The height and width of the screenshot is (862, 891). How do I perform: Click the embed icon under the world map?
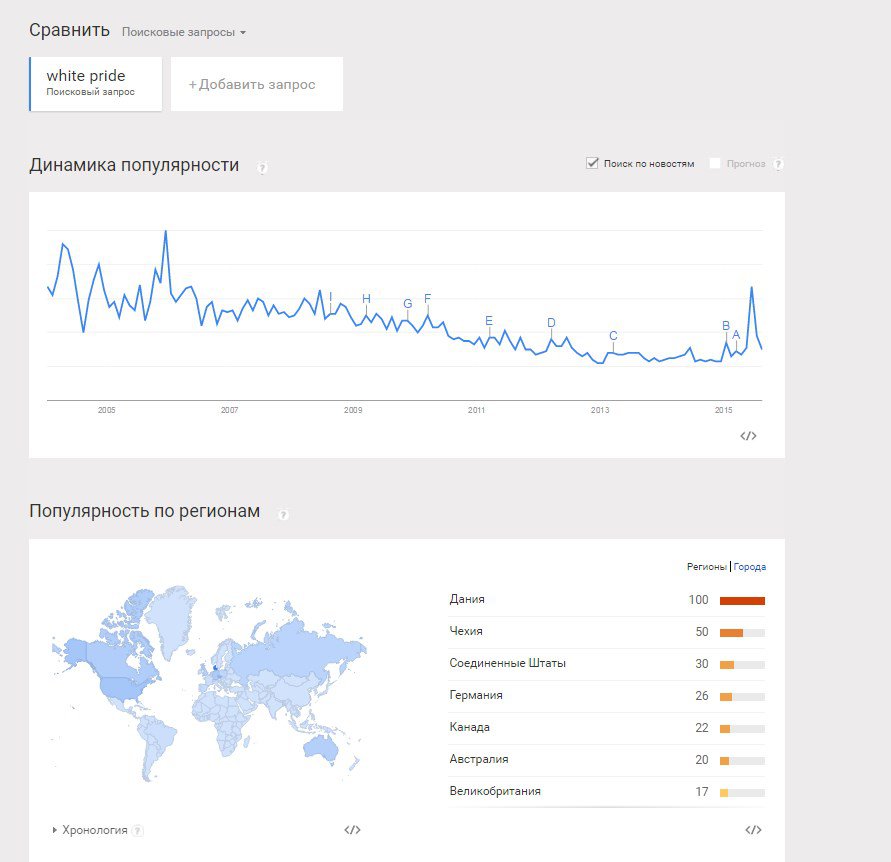tap(352, 829)
